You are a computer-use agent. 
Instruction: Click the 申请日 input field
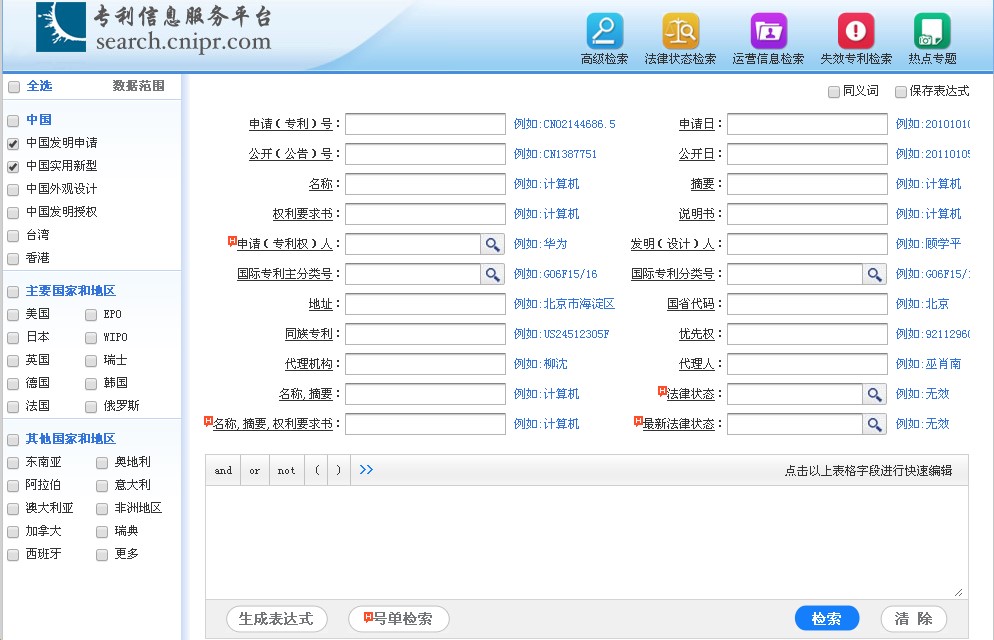click(x=807, y=124)
